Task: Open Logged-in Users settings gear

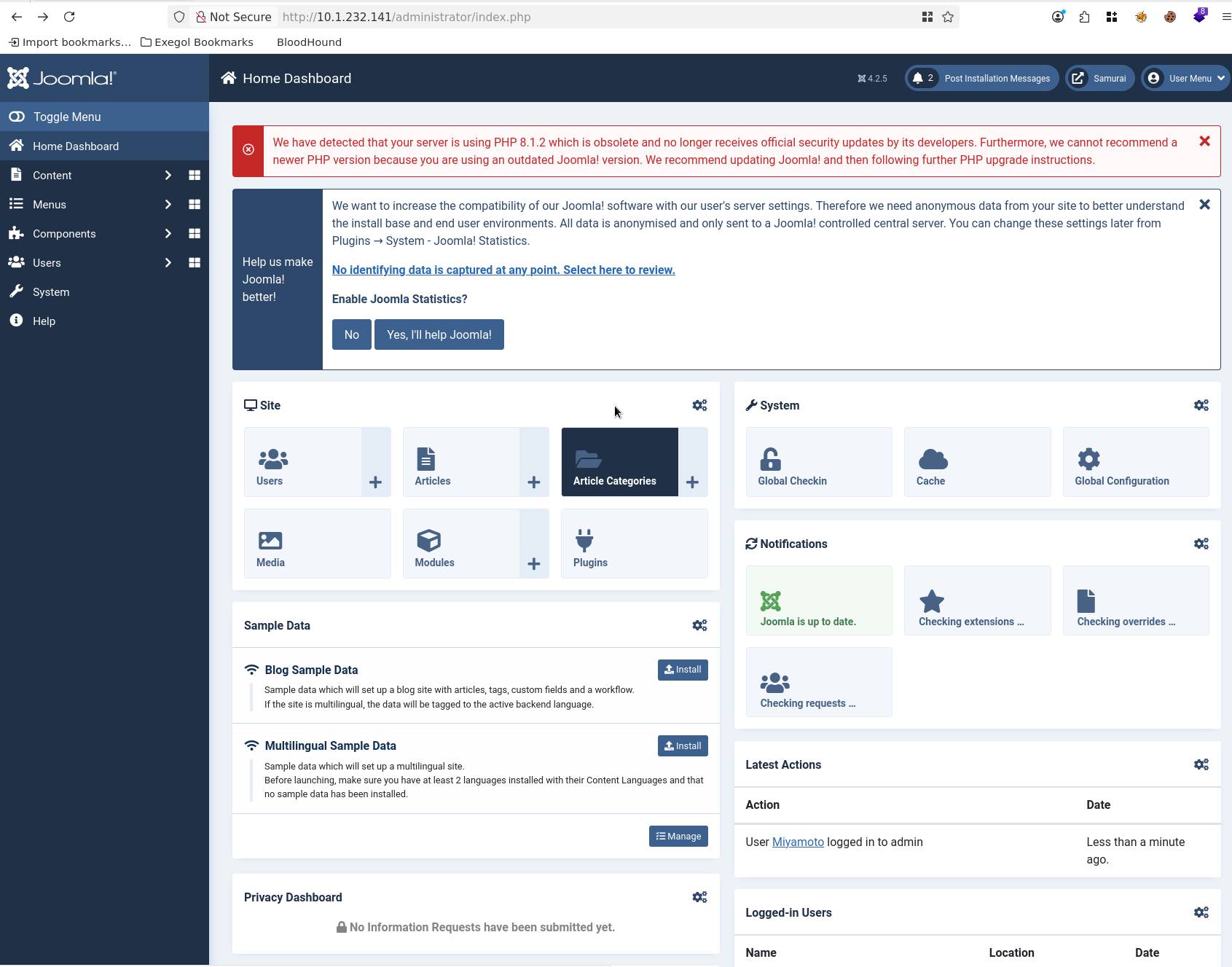Action: [1201, 912]
